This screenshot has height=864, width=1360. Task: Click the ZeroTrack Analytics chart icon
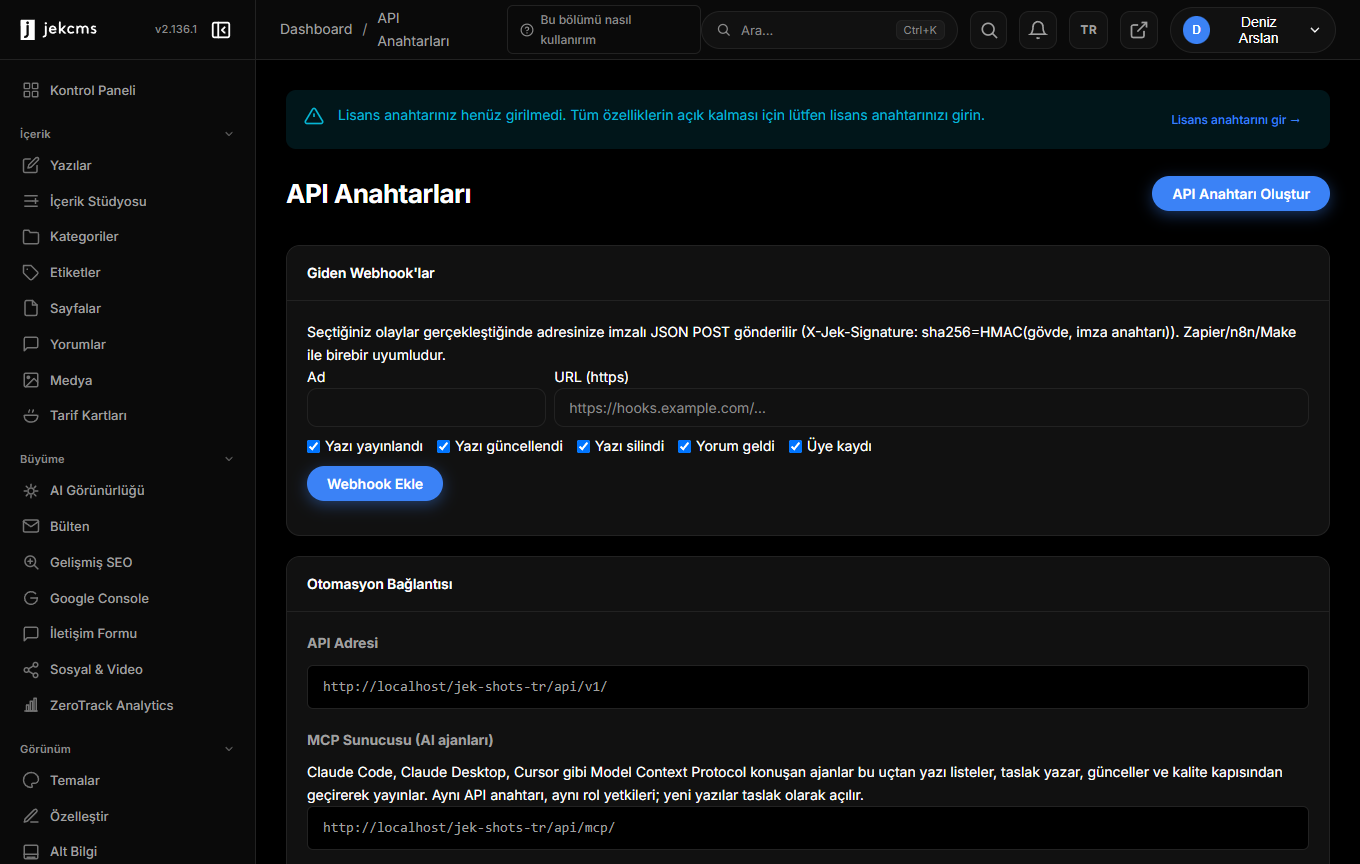[31, 705]
